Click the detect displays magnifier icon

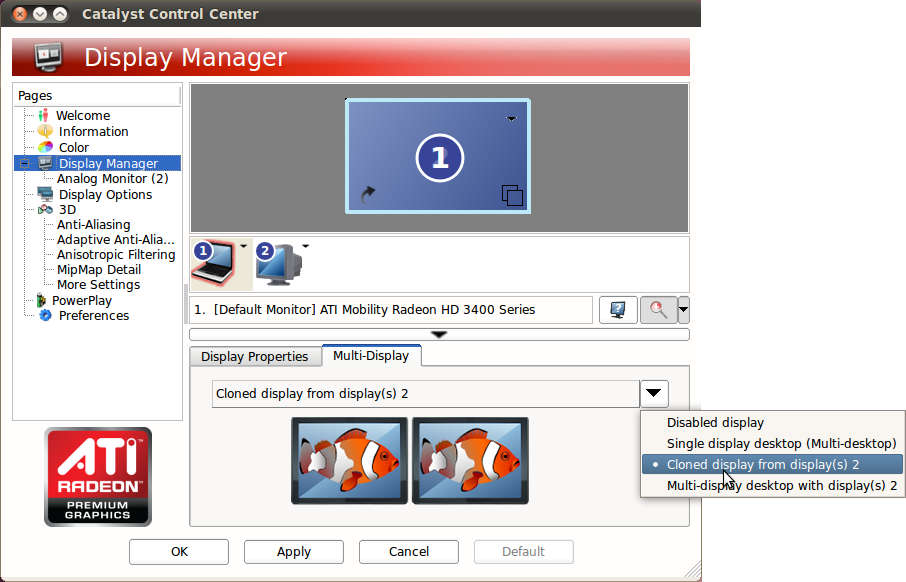(x=658, y=310)
